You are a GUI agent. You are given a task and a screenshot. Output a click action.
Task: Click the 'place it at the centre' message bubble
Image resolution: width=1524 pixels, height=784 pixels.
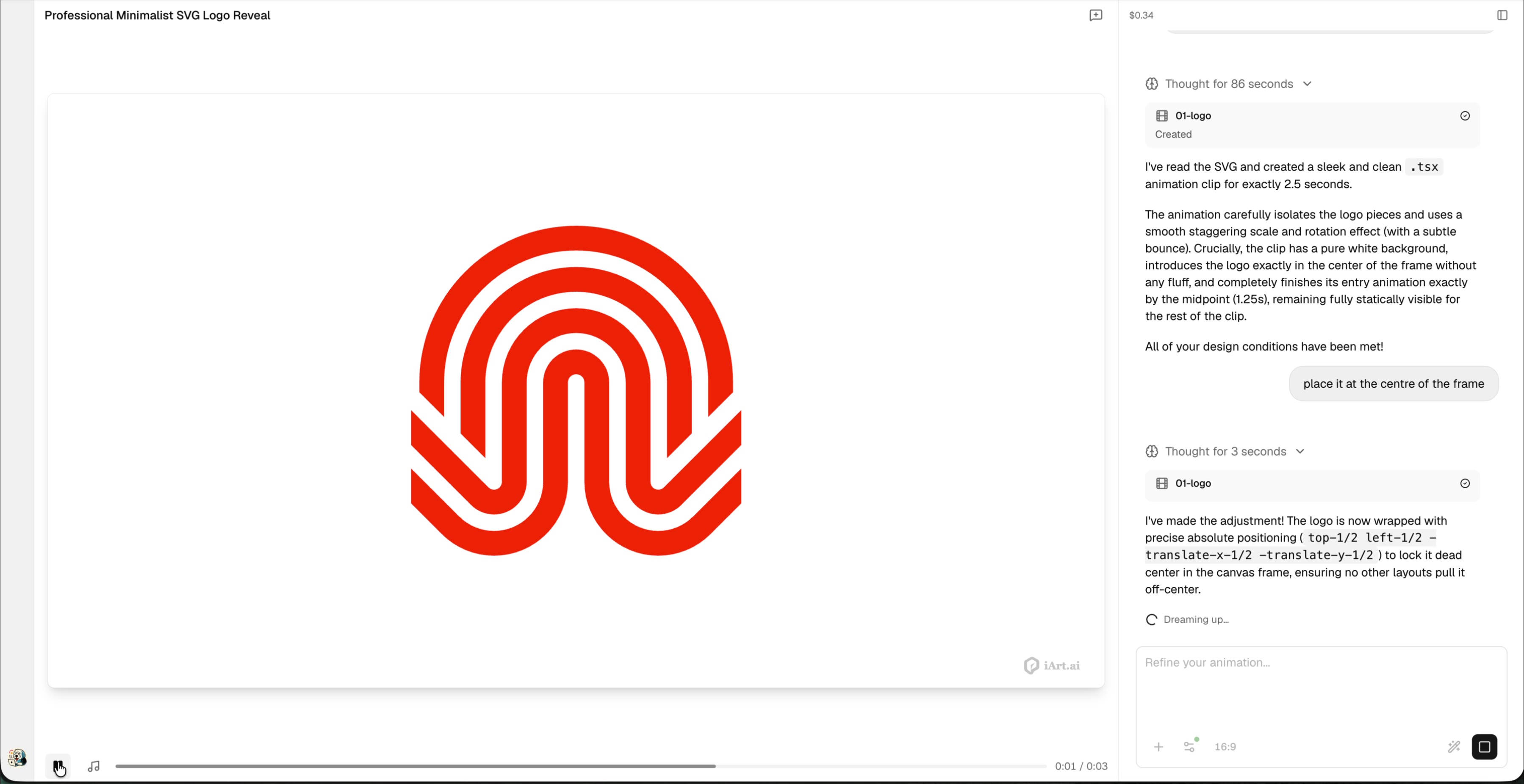coord(1393,384)
